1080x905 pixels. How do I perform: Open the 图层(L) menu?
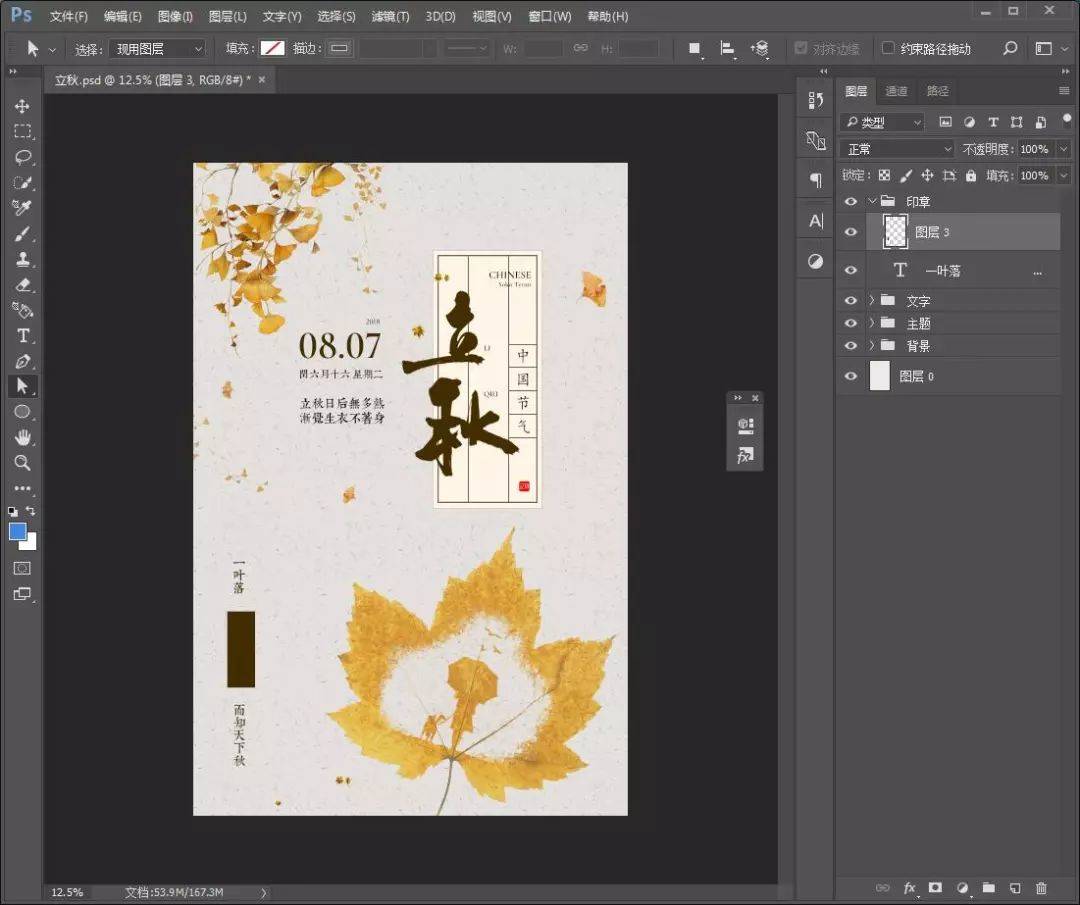(227, 16)
